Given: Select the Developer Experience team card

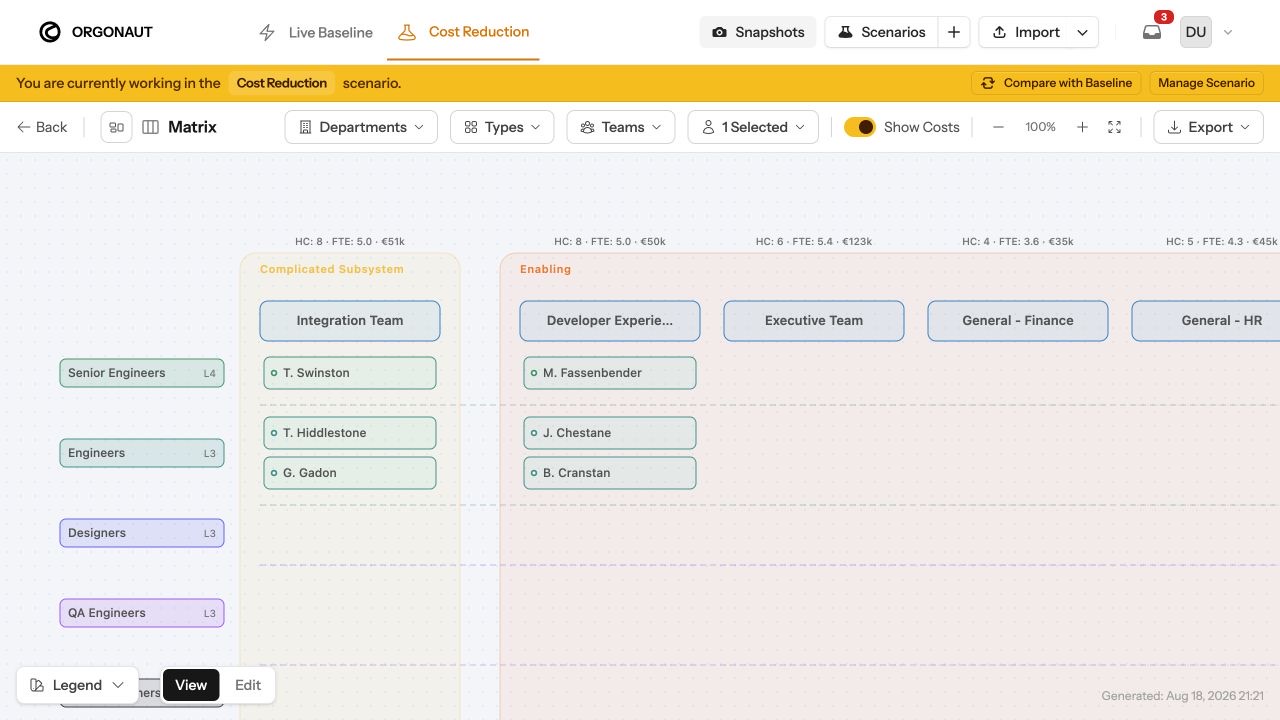Looking at the screenshot, I should coord(610,321).
